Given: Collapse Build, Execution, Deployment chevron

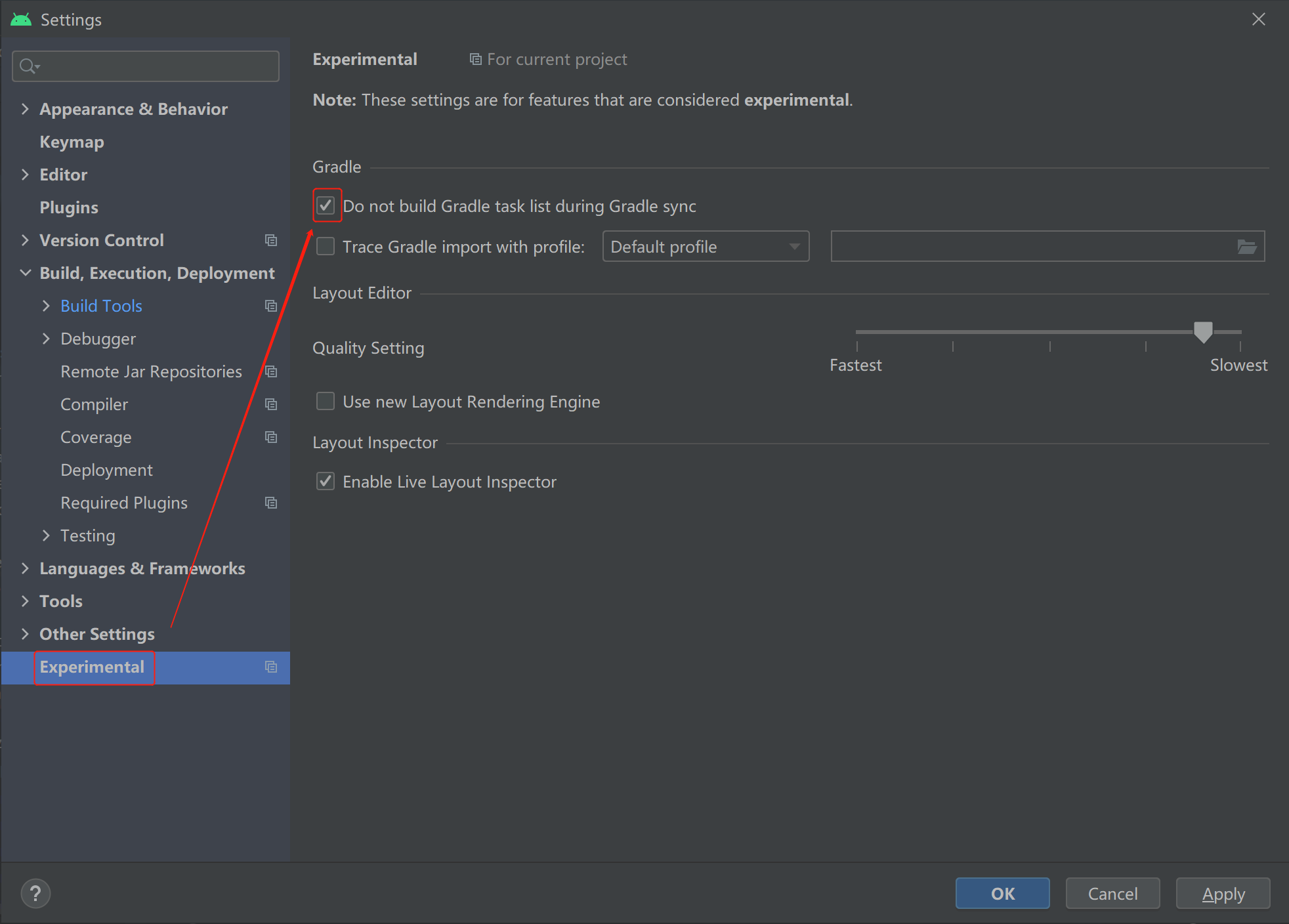Looking at the screenshot, I should pos(25,273).
